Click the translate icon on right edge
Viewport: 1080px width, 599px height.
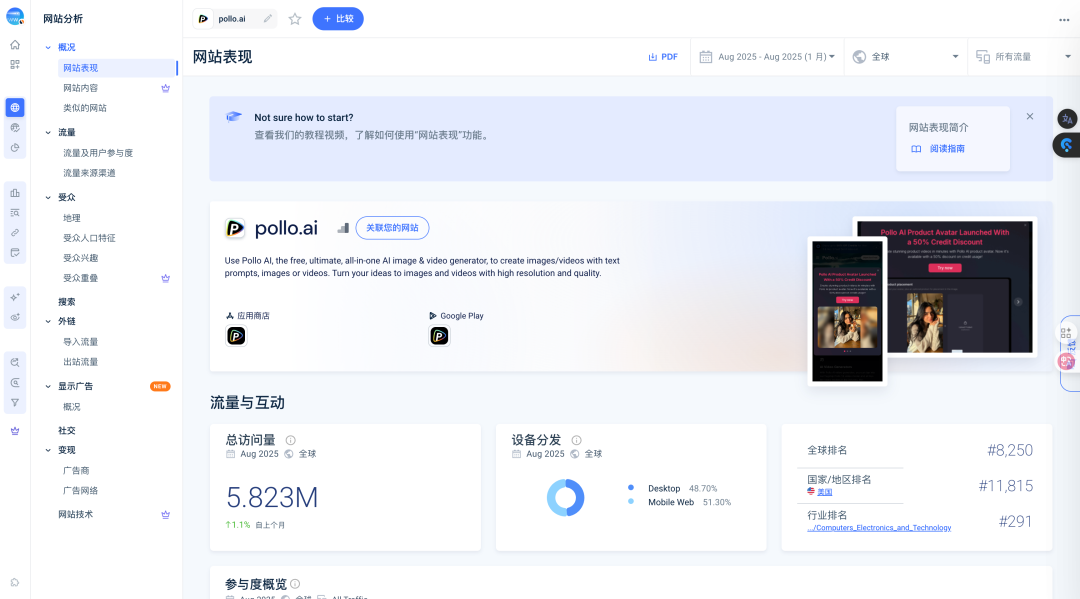point(1067,118)
